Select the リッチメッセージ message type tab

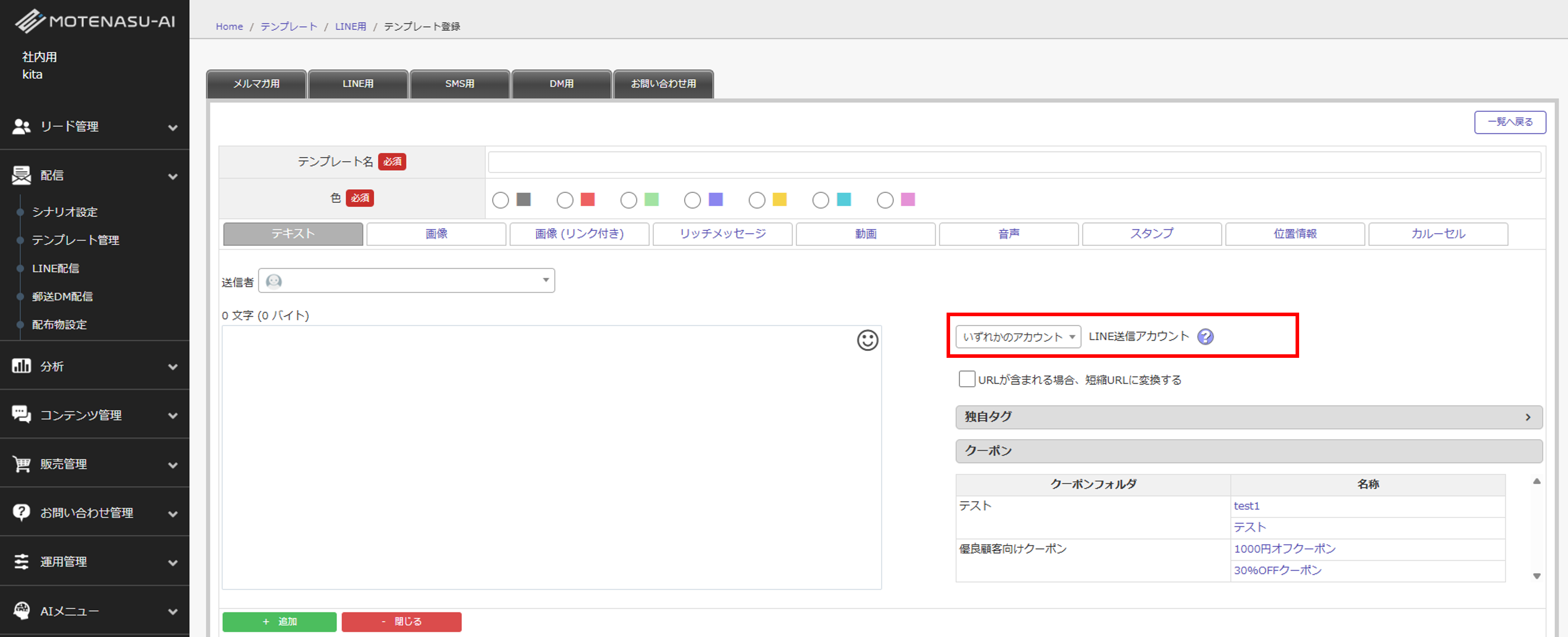point(723,234)
